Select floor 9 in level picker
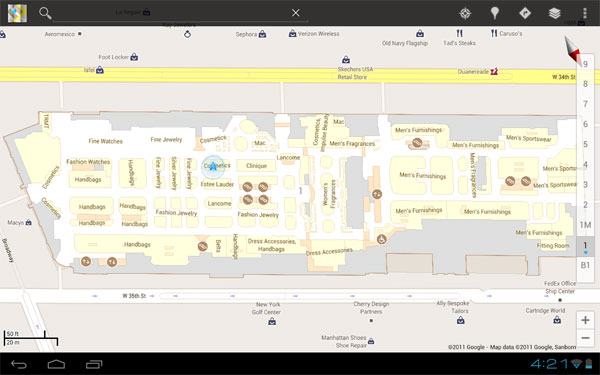The width and height of the screenshot is (600, 375). click(x=585, y=64)
